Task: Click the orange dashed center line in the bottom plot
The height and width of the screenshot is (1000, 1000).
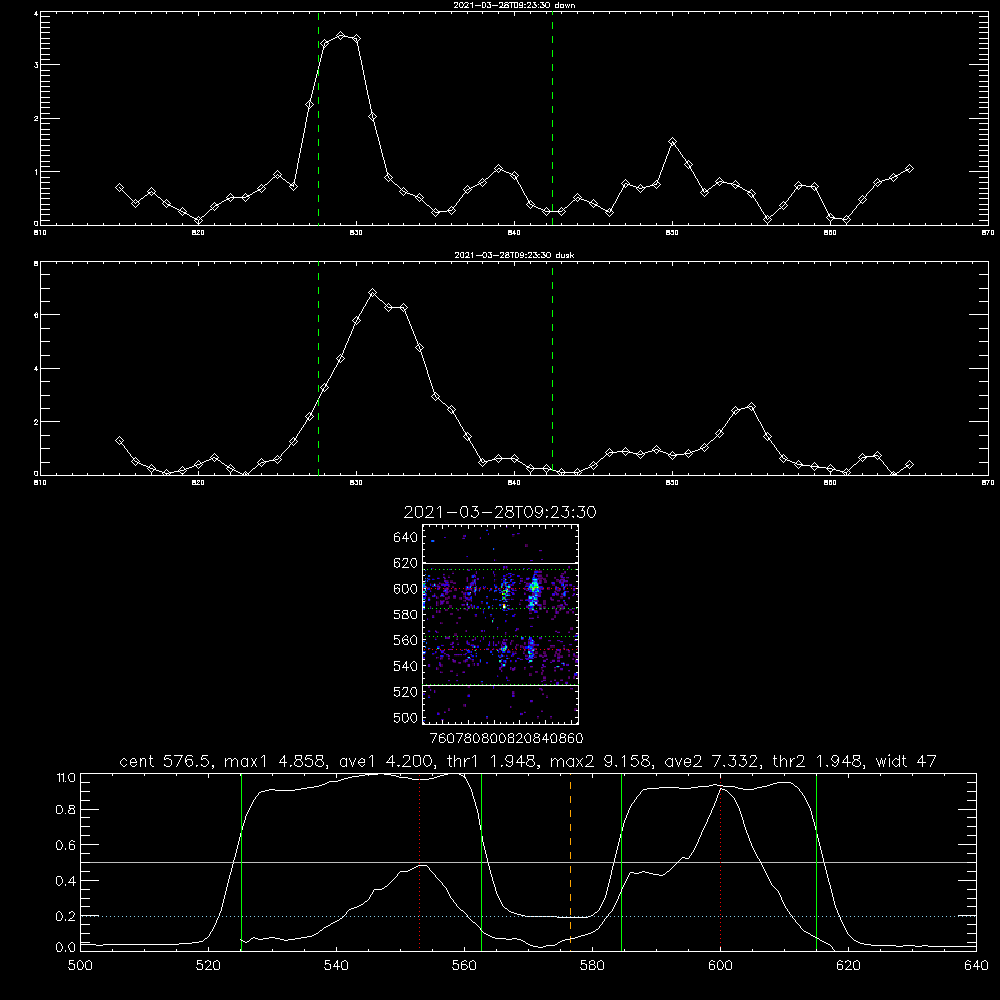Action: [570, 862]
